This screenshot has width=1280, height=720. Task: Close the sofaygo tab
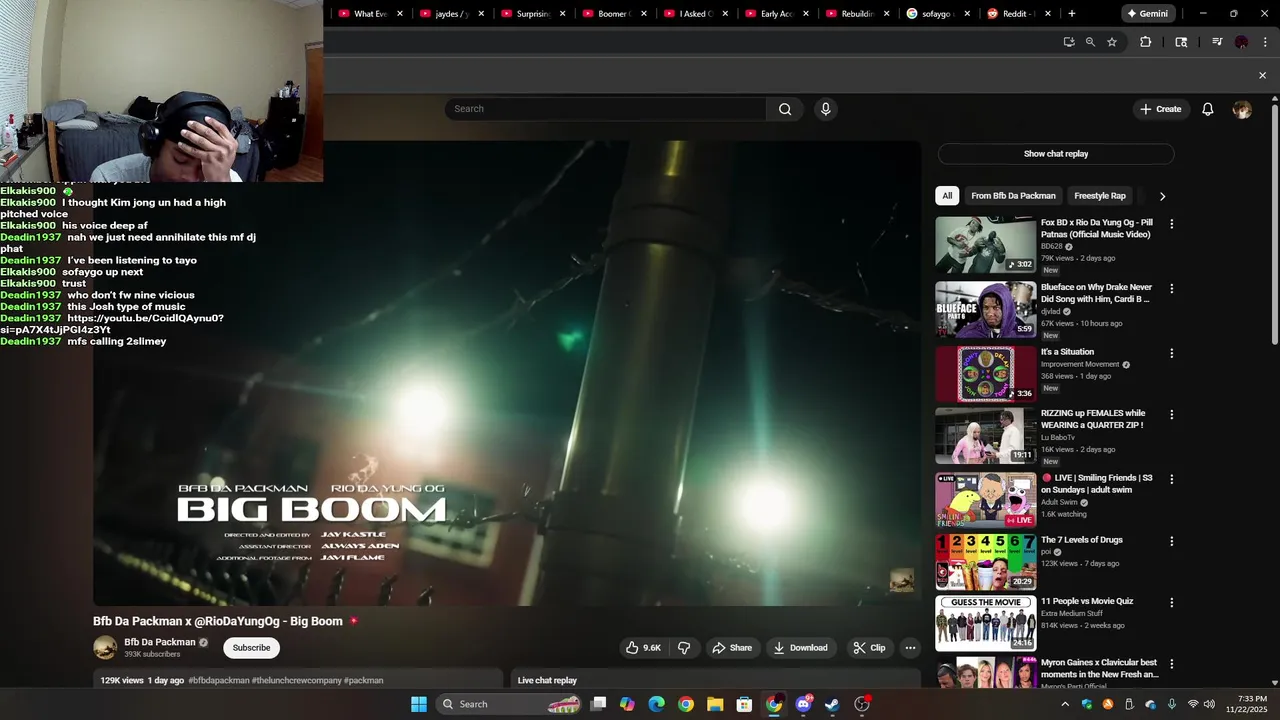click(969, 14)
